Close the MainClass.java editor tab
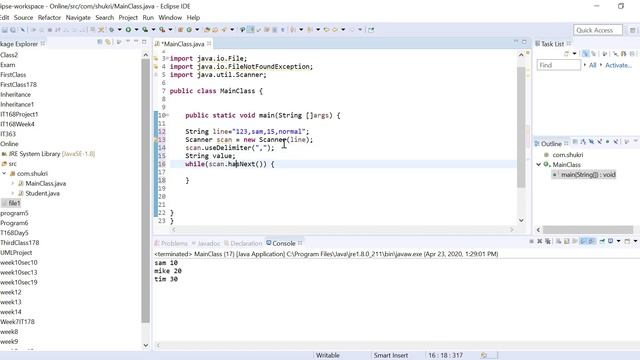The image size is (640, 360). tap(209, 44)
